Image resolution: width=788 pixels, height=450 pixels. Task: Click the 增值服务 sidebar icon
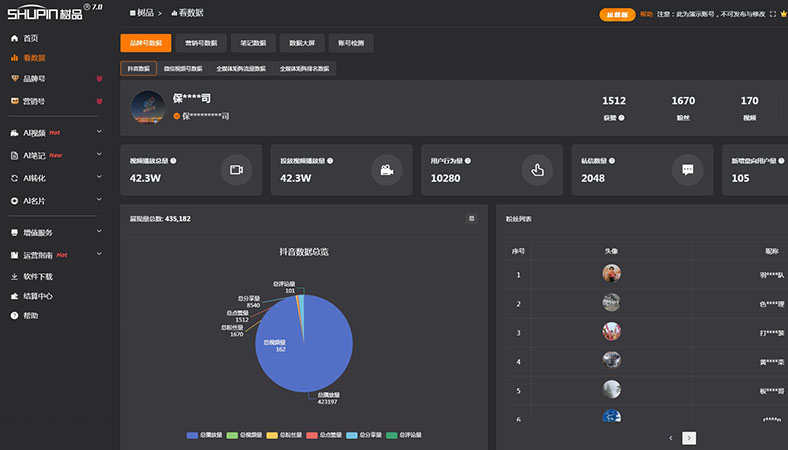[15, 232]
